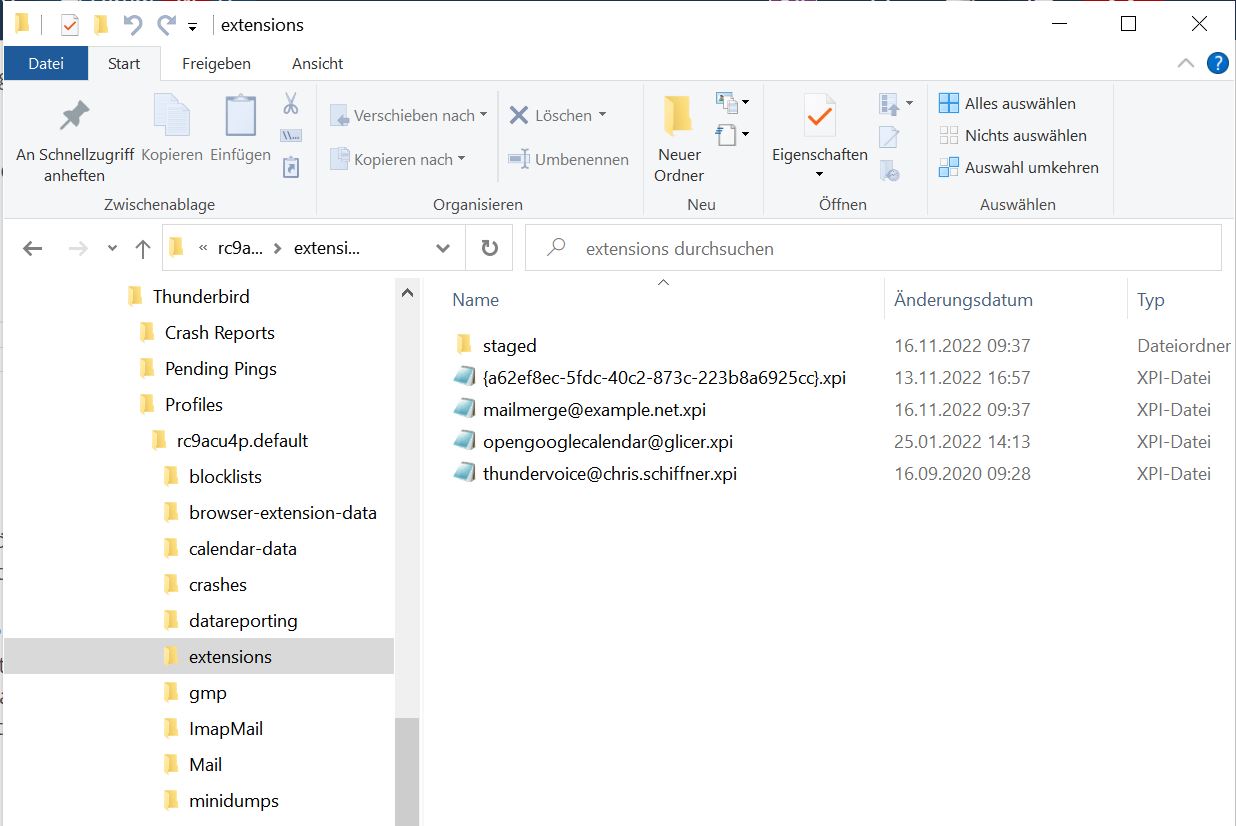The width and height of the screenshot is (1236, 826).
Task: Click the redo arrow in title bar
Action: 166,24
